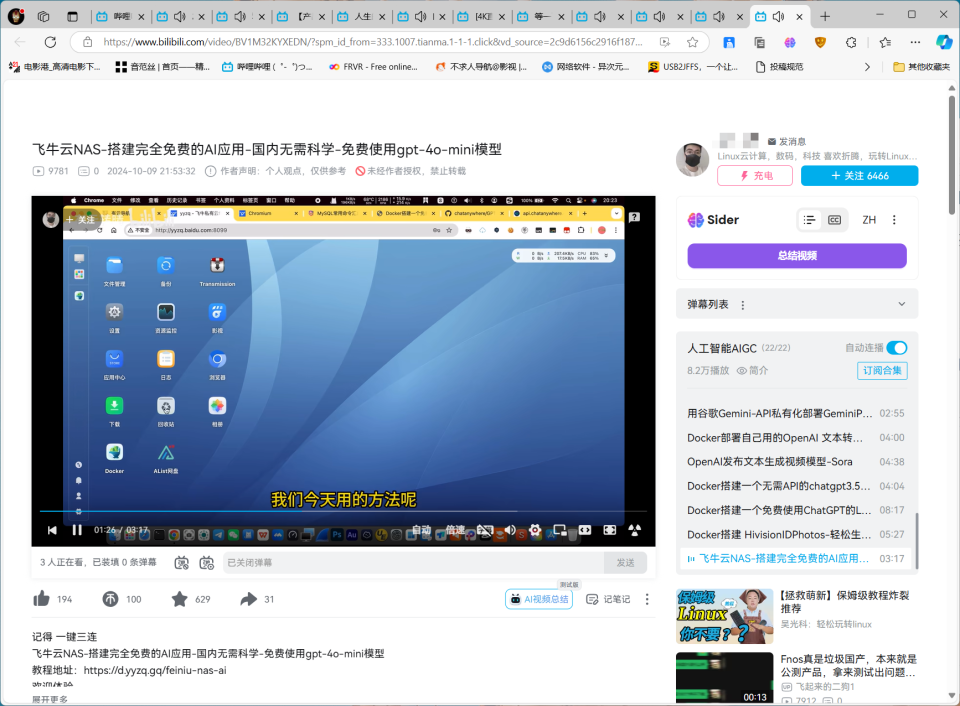Click the 充电 charge button
The width and height of the screenshot is (960, 706).
[x=755, y=176]
